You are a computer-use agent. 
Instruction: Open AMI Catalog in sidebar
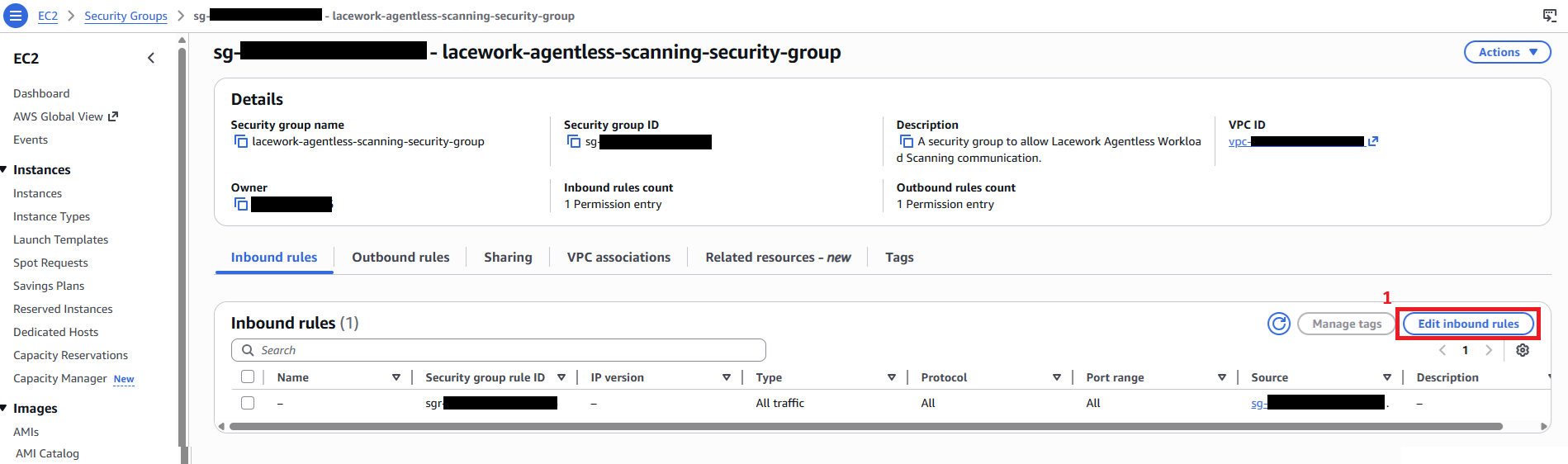point(47,453)
